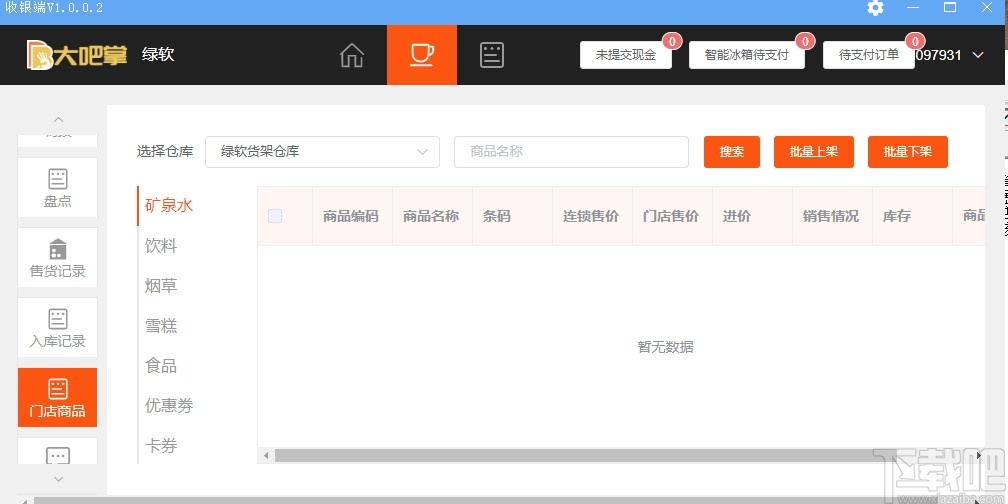Select the 雪糕 category
The width and height of the screenshot is (1008, 504).
pos(161,326)
